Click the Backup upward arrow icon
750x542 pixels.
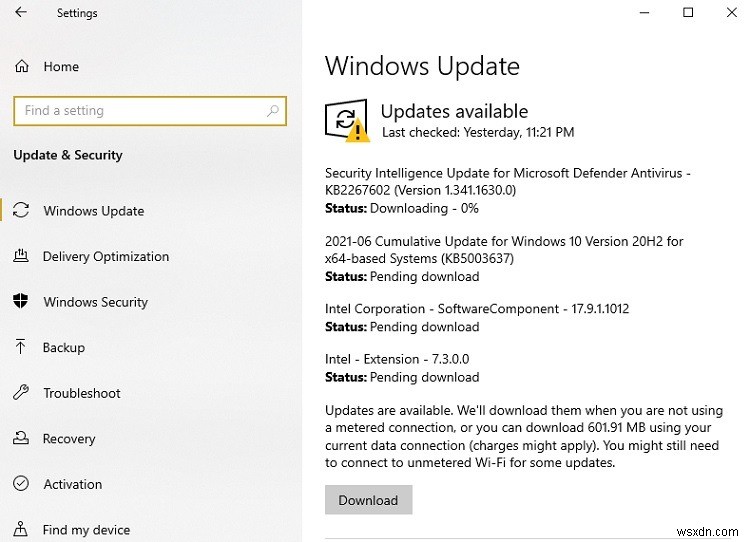[x=21, y=346]
